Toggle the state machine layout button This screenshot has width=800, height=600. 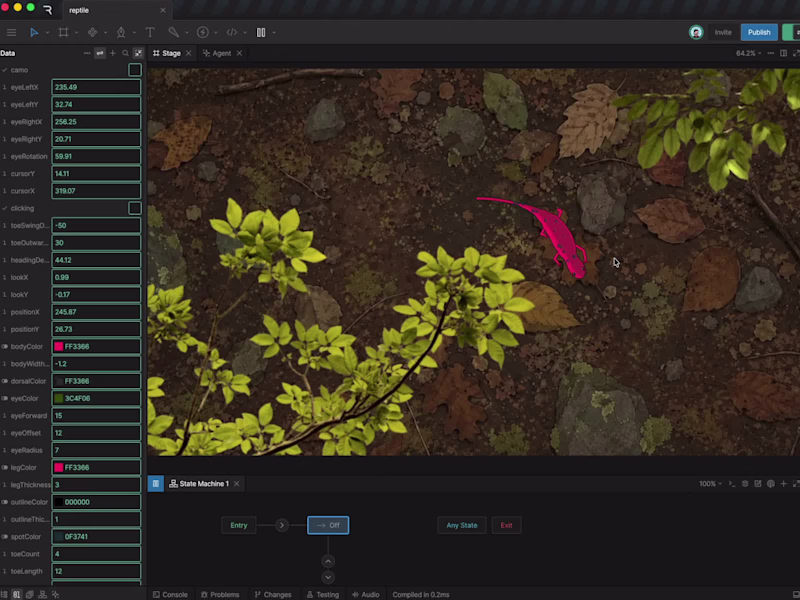[156, 484]
